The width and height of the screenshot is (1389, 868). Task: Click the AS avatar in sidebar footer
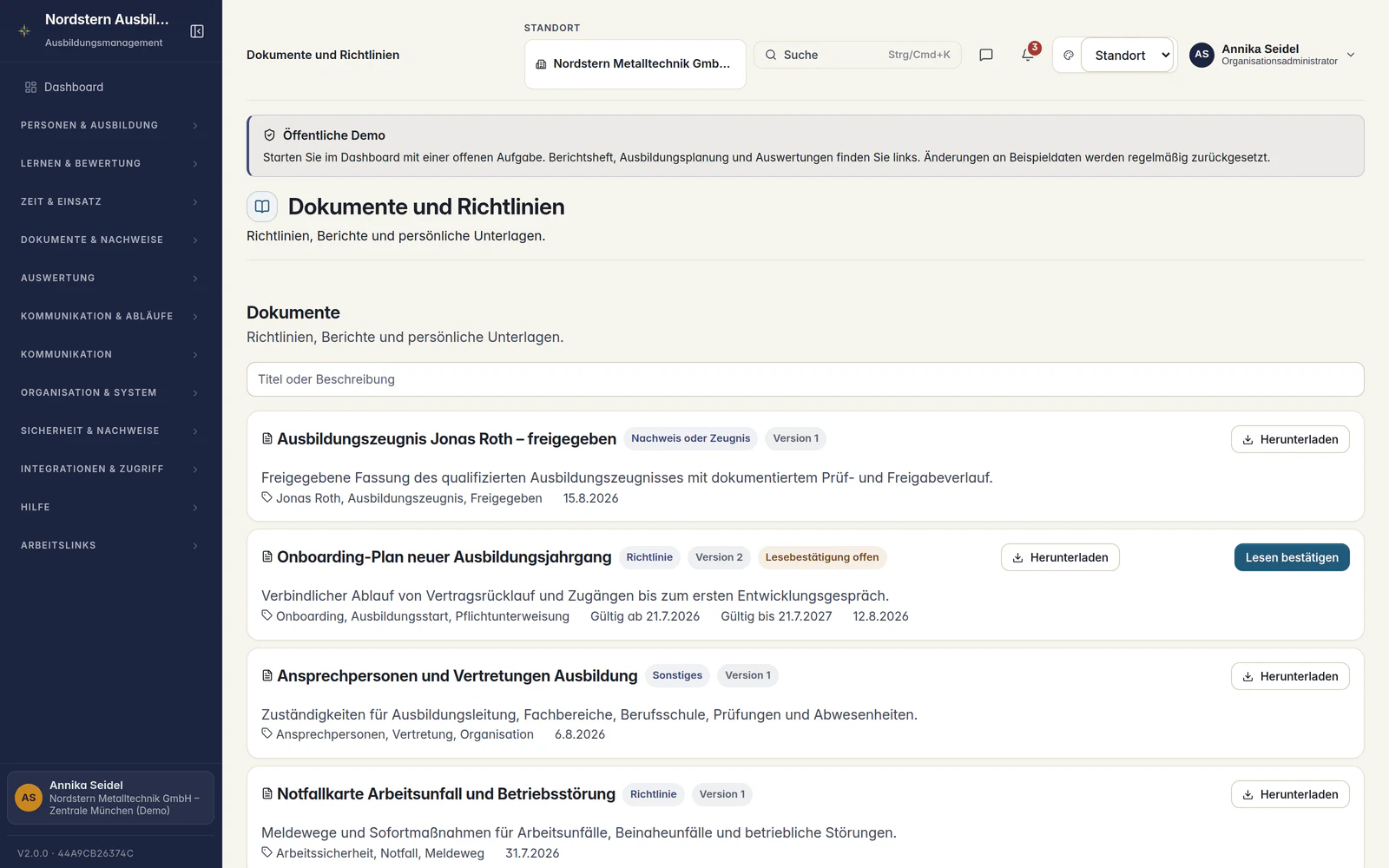click(x=29, y=798)
